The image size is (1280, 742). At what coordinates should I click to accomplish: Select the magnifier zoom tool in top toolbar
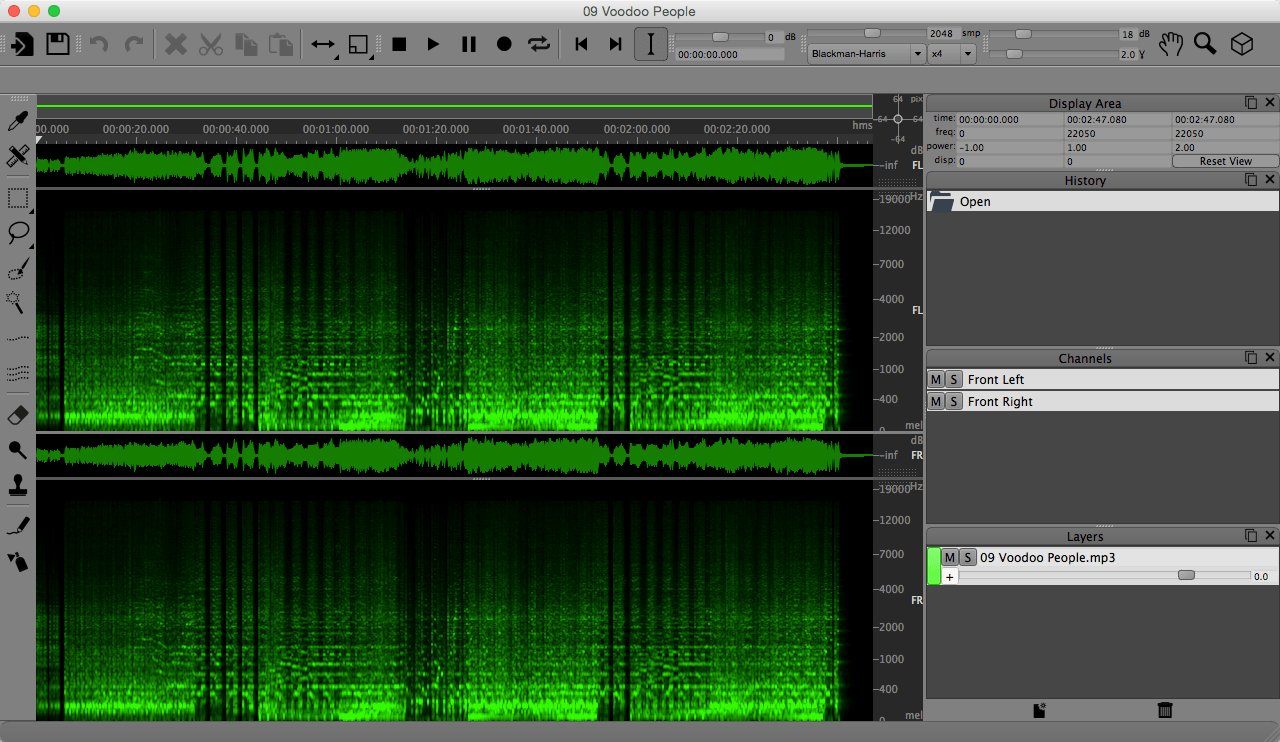[x=1205, y=44]
